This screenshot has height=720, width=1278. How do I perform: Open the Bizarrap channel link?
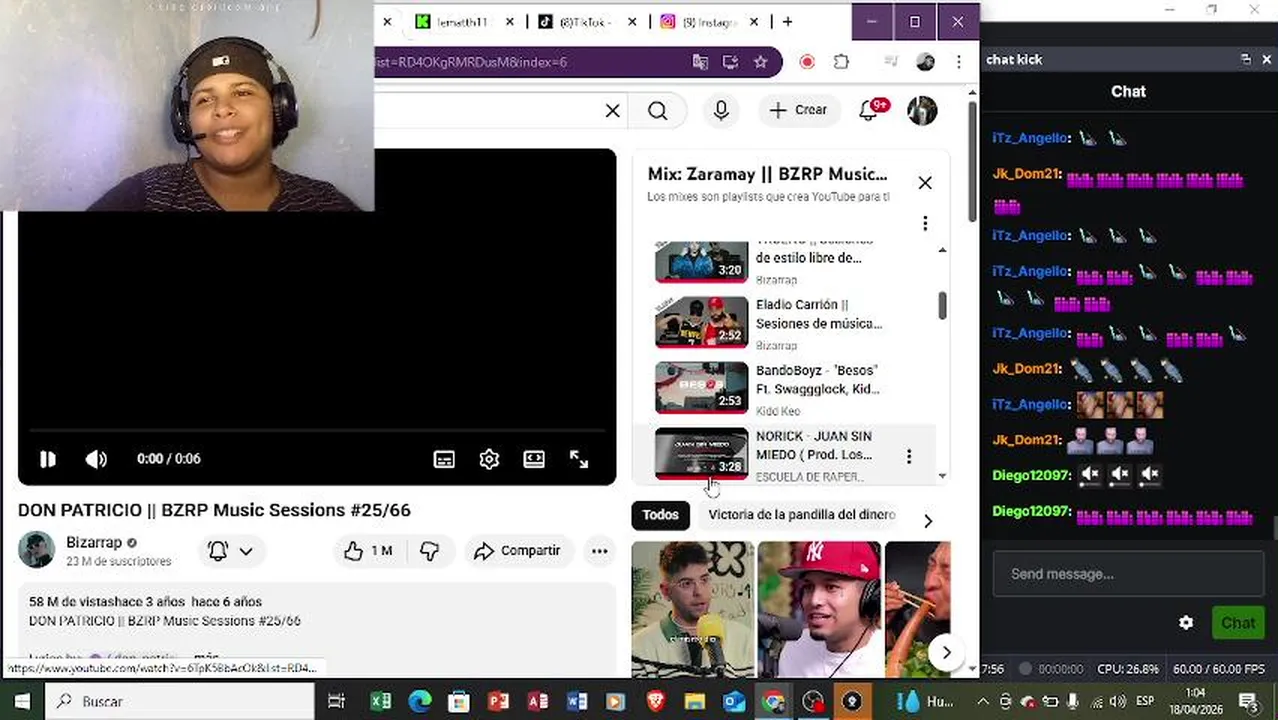click(x=94, y=542)
